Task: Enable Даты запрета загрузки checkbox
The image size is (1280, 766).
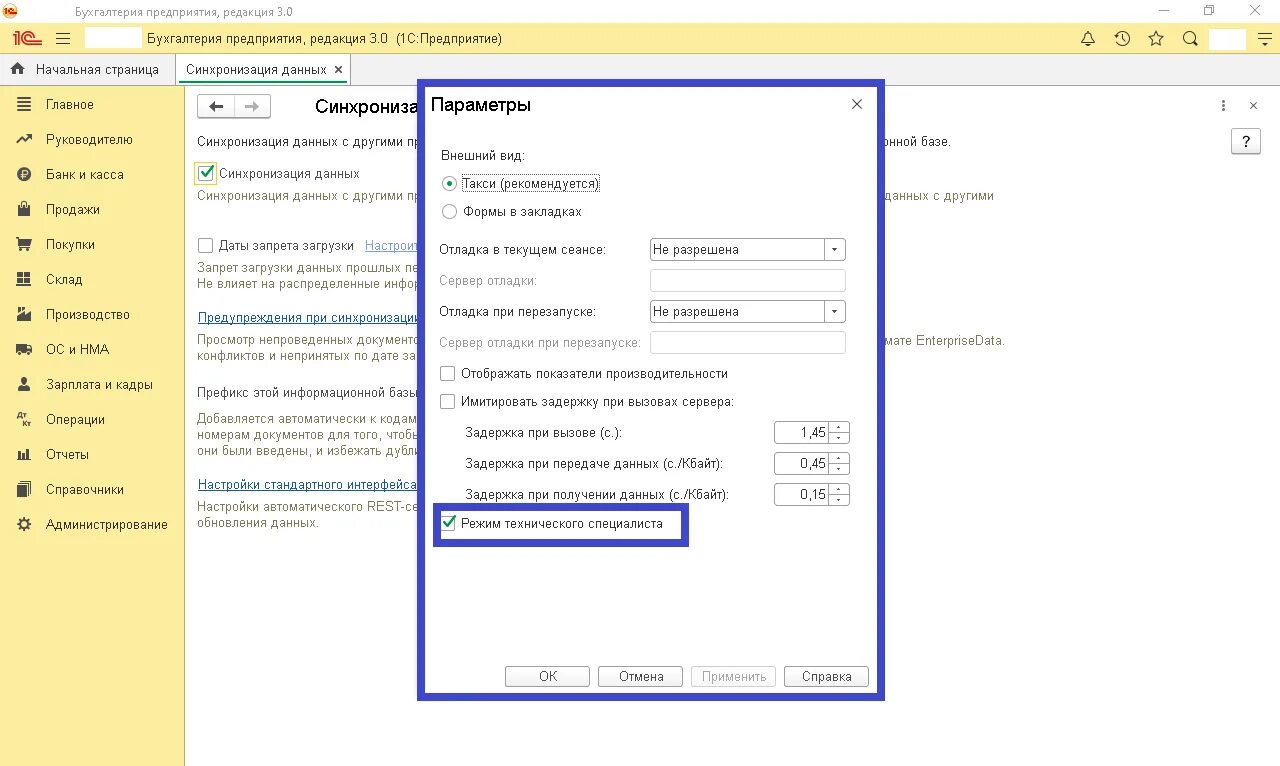Action: pyautogui.click(x=206, y=245)
